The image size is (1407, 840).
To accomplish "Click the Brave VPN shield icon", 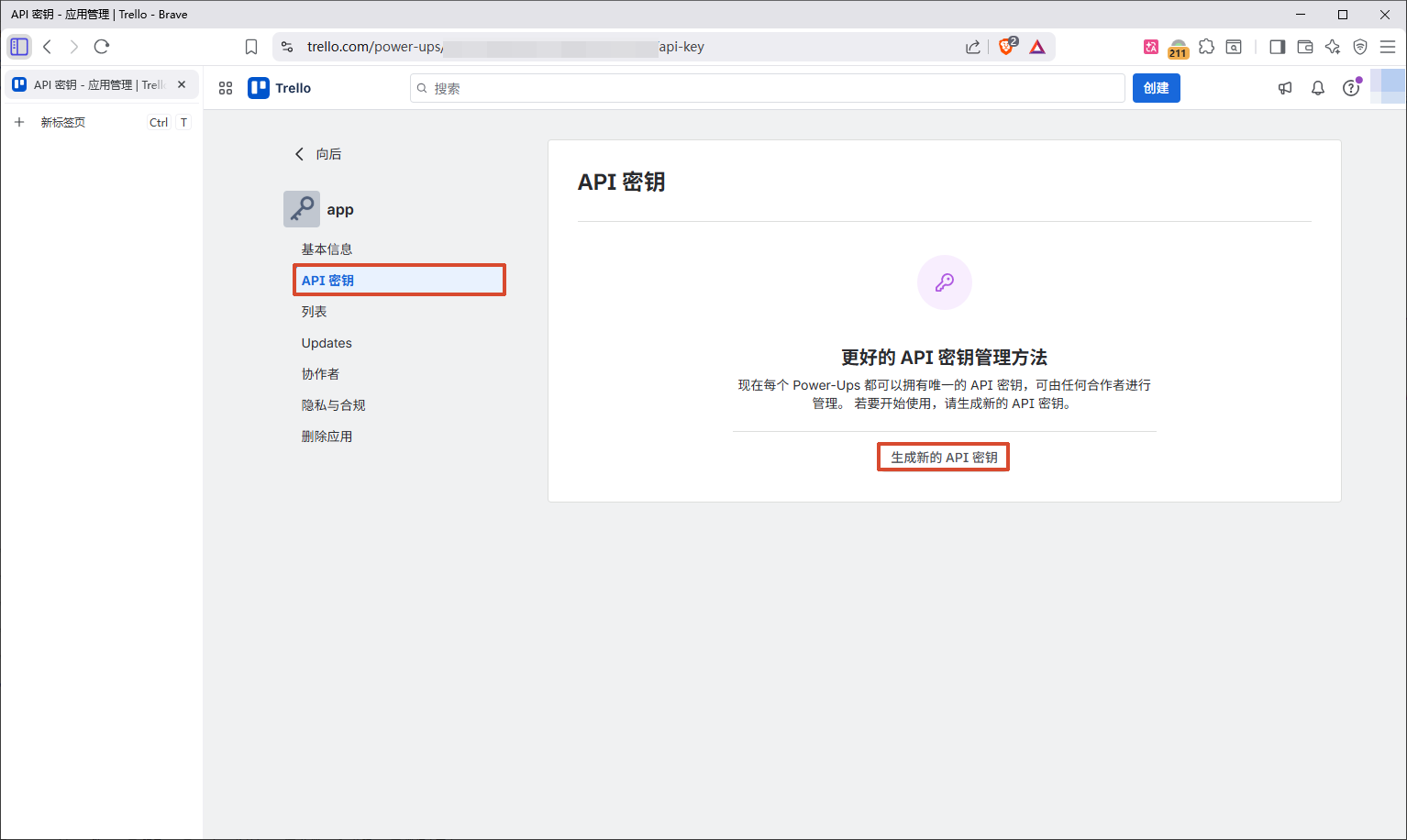I will pyautogui.click(x=1360, y=47).
